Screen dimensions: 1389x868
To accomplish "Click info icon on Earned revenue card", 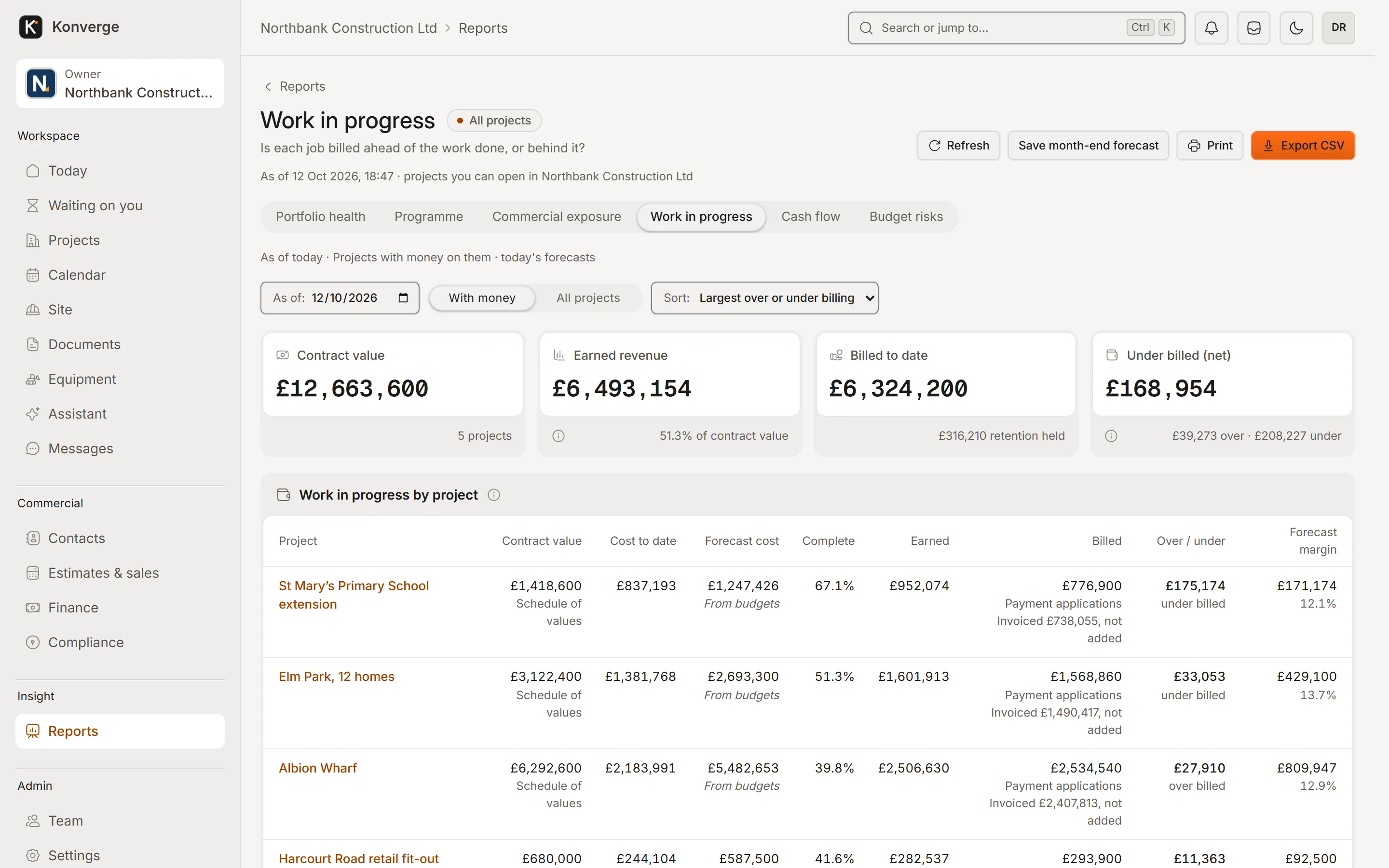I will coord(558,436).
